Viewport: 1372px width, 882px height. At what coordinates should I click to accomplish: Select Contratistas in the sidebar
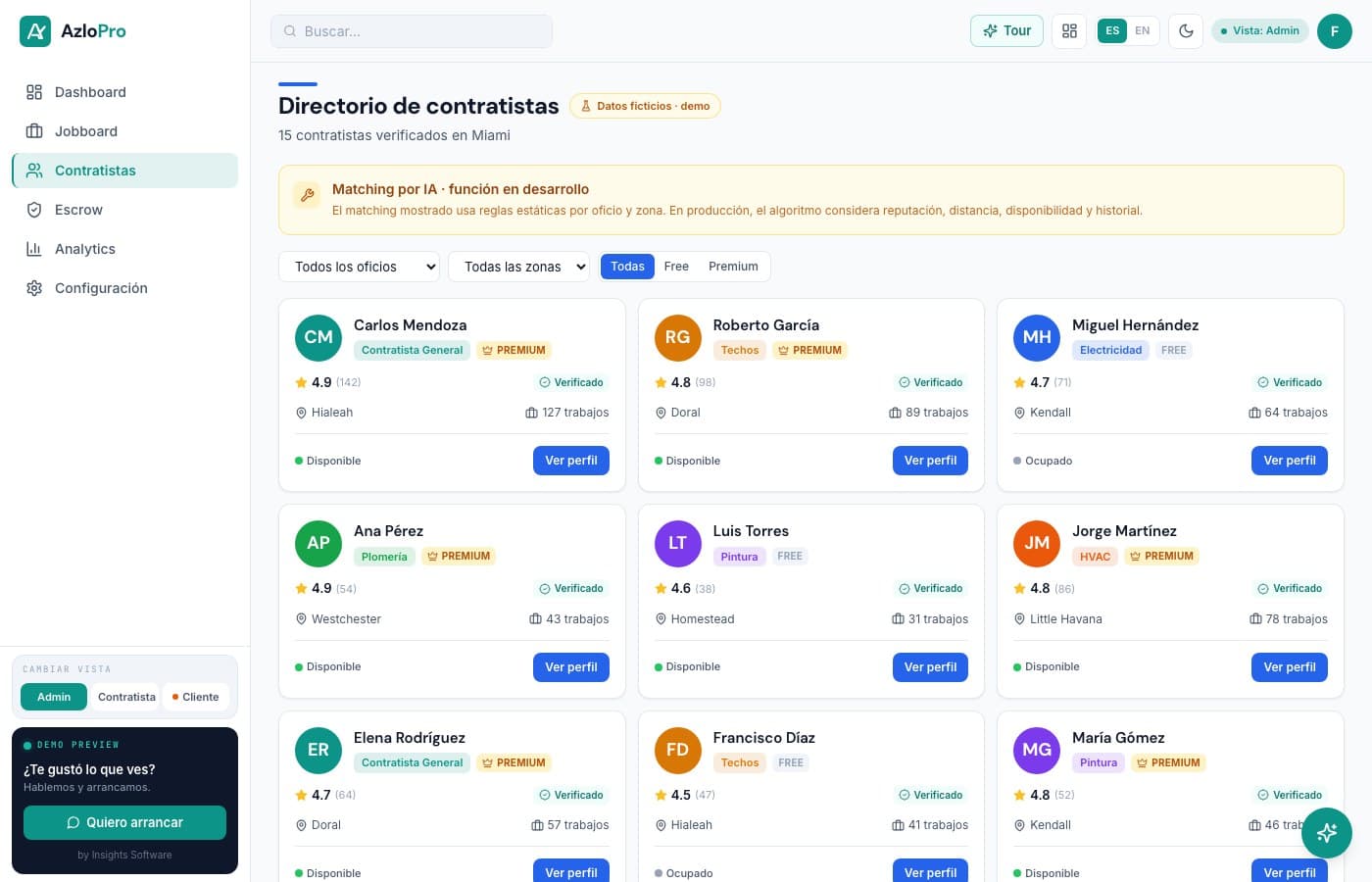pyautogui.click(x=124, y=171)
